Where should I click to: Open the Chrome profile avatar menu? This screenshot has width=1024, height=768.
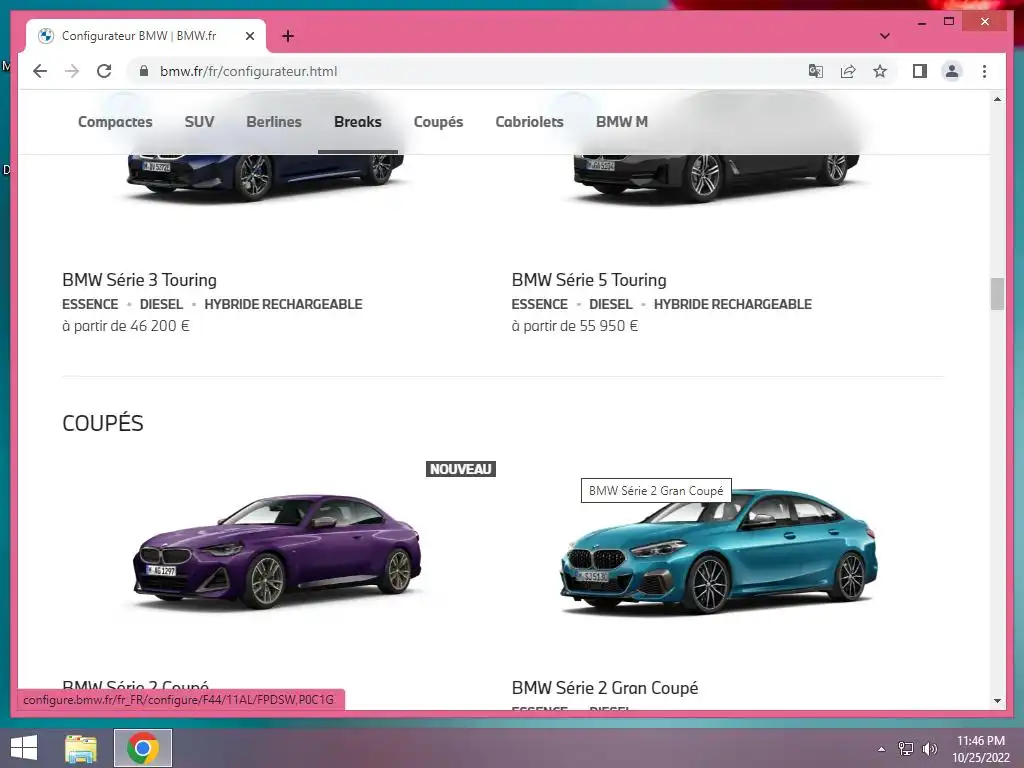point(952,71)
